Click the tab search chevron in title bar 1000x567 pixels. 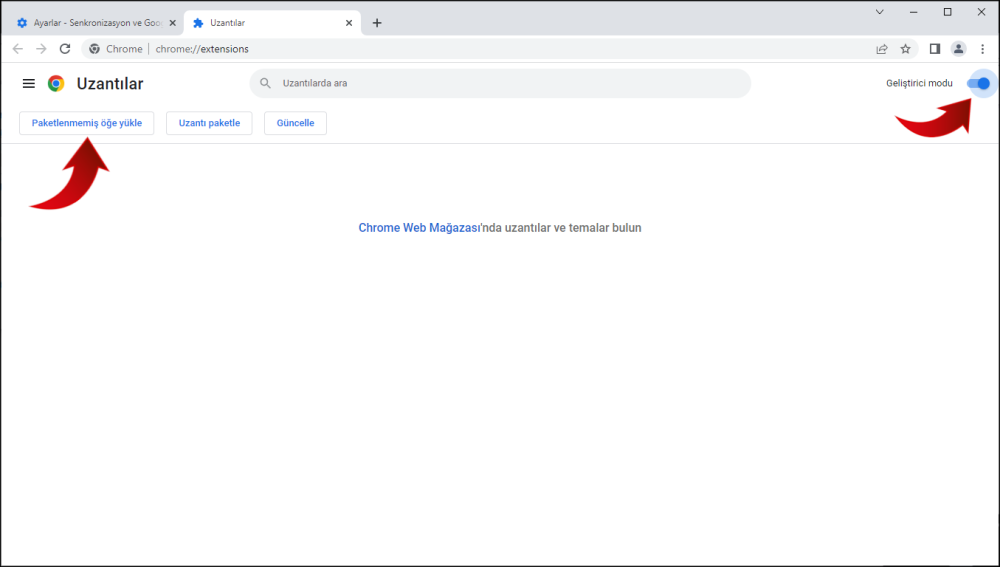pyautogui.click(x=879, y=12)
